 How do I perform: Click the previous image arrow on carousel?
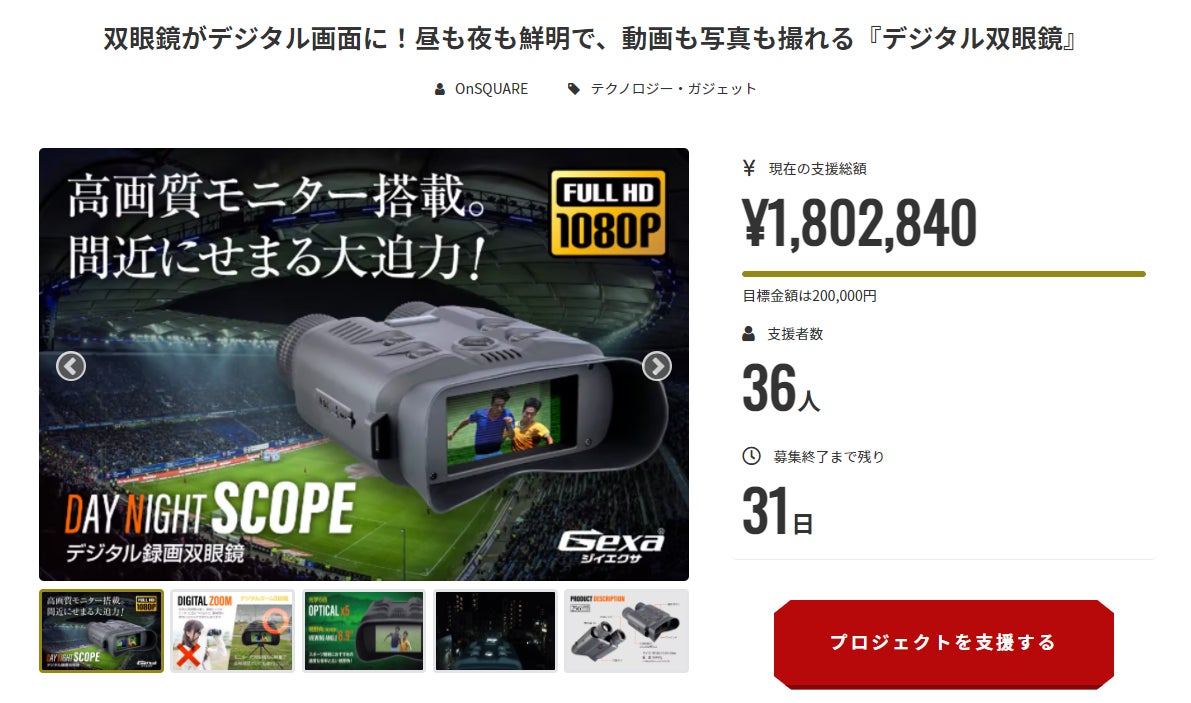pos(71,366)
